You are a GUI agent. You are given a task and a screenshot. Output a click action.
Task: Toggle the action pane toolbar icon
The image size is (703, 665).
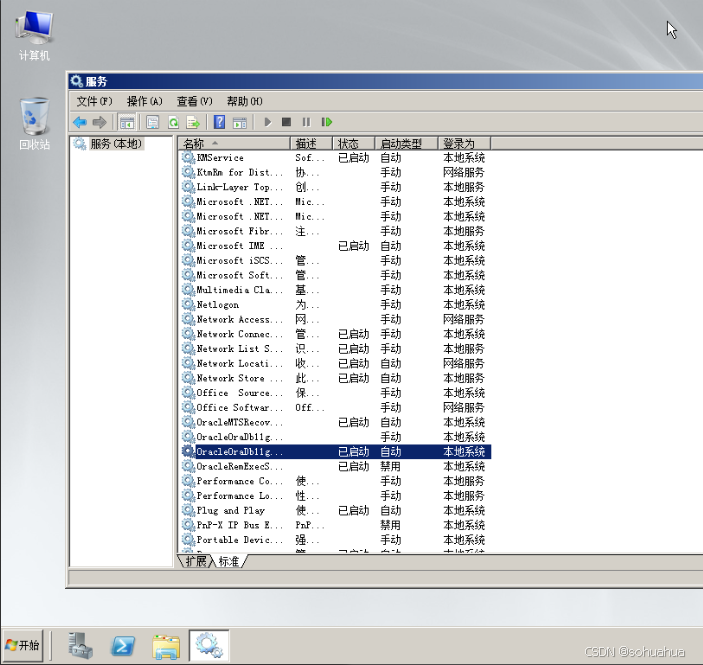point(240,122)
